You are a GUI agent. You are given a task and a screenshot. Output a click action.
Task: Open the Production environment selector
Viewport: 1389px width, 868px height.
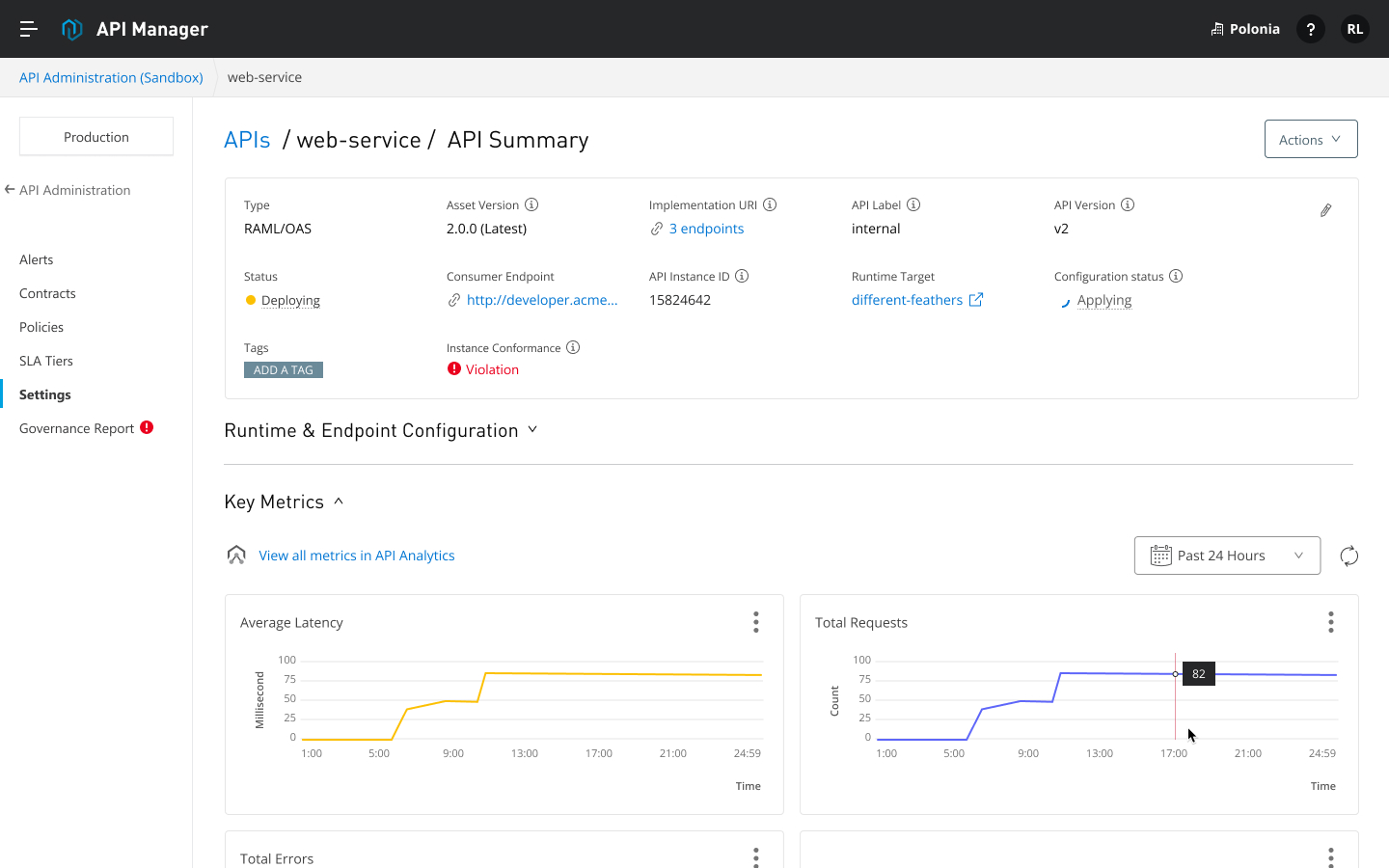coord(96,137)
